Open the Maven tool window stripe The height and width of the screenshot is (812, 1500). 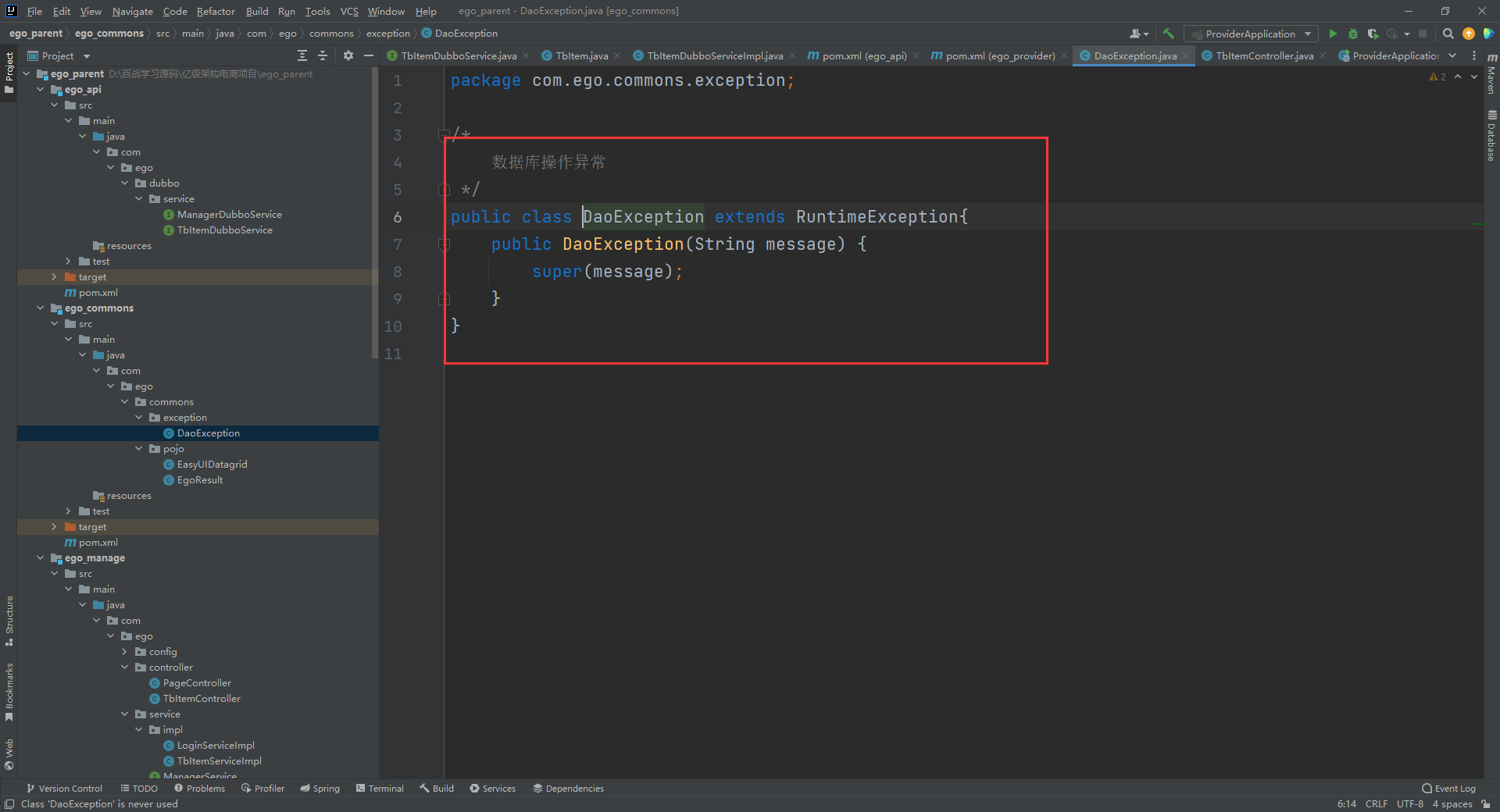(1491, 74)
